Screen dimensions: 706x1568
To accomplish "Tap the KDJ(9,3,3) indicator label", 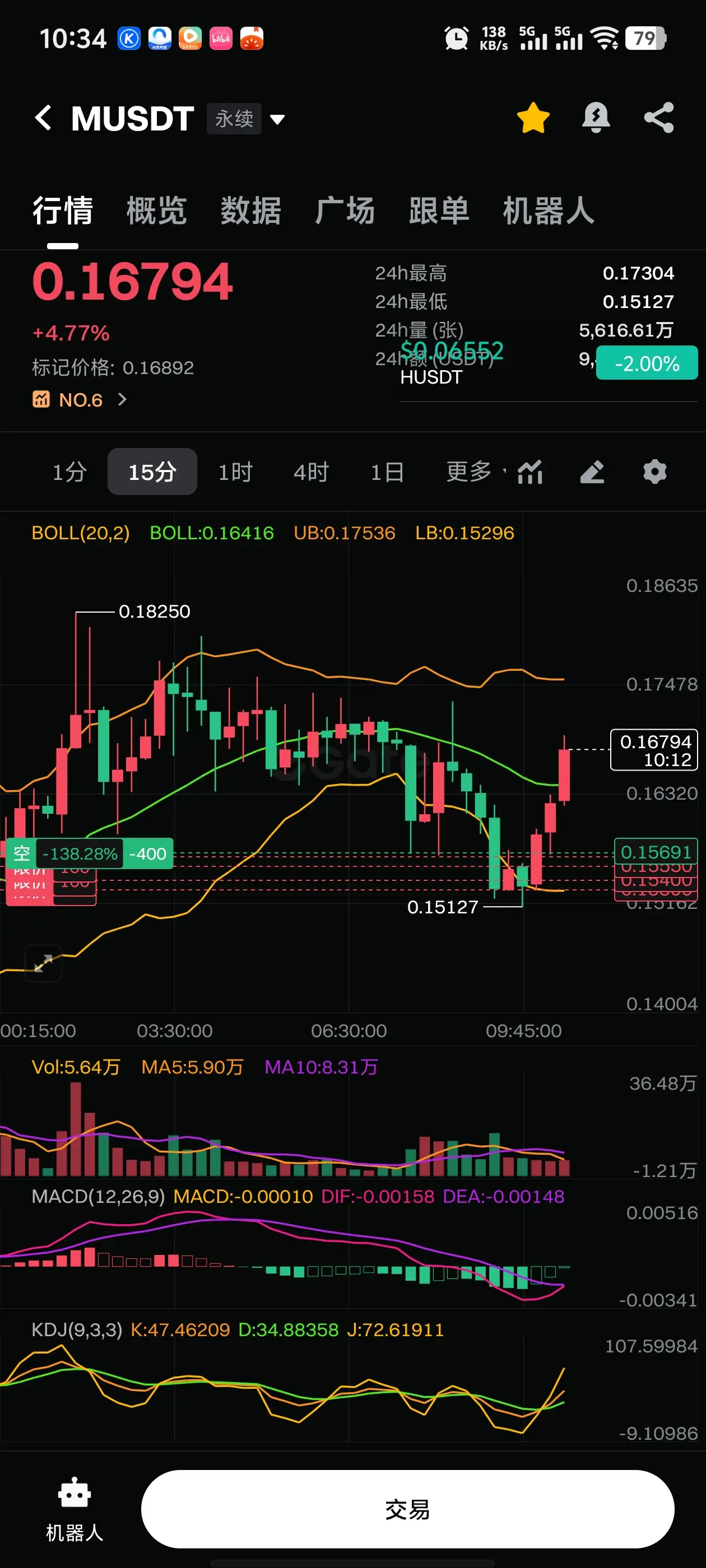I will click(77, 1329).
